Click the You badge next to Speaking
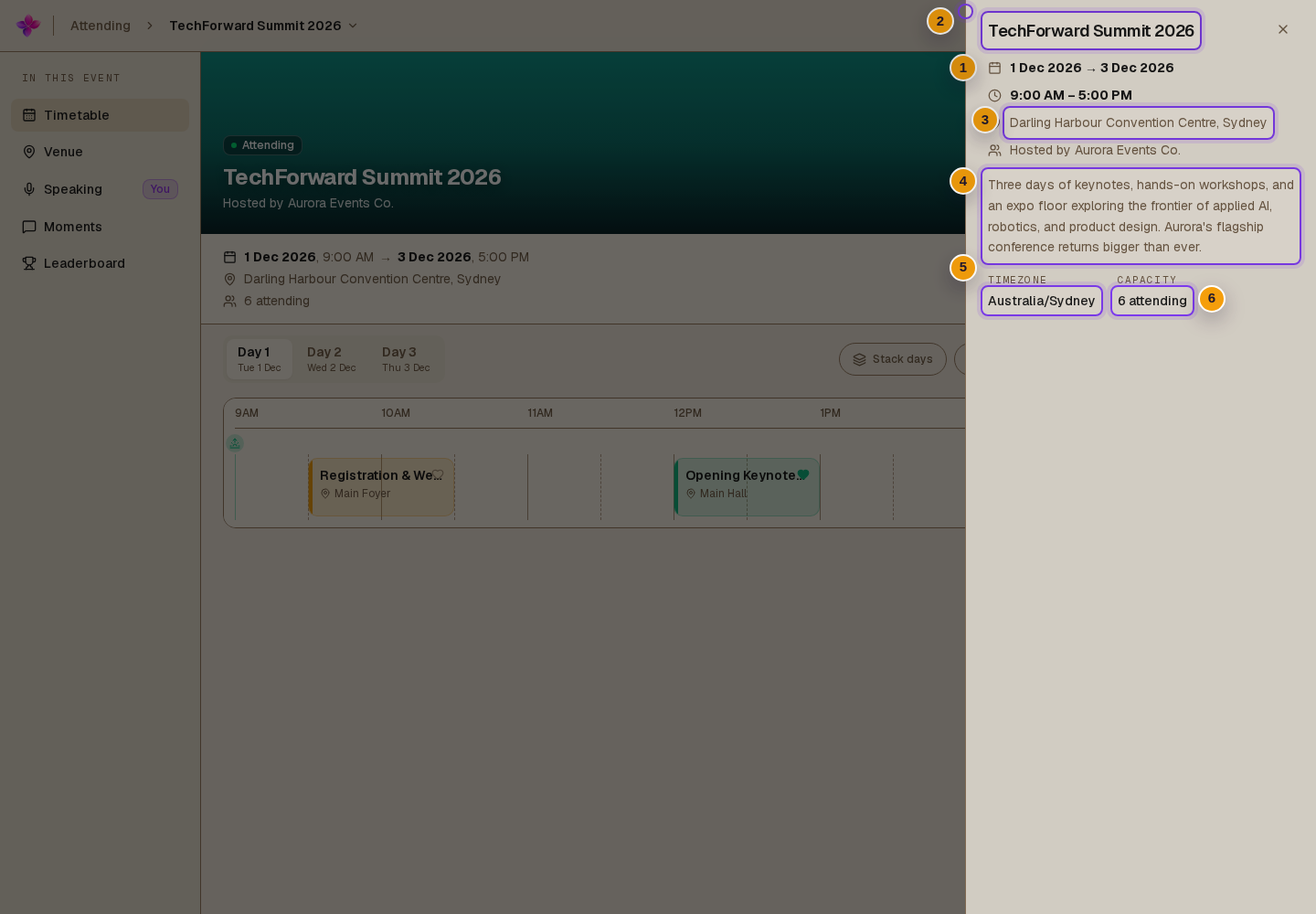Image resolution: width=1316 pixels, height=914 pixels. 160,189
